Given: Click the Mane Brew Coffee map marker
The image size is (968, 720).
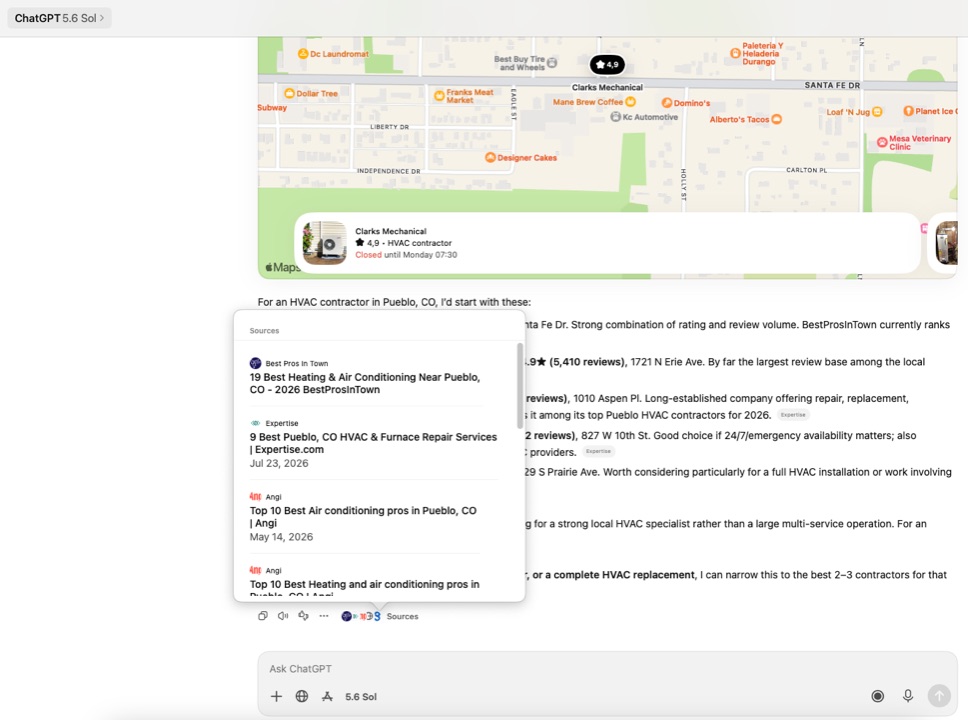Looking at the screenshot, I should click(x=630, y=102).
